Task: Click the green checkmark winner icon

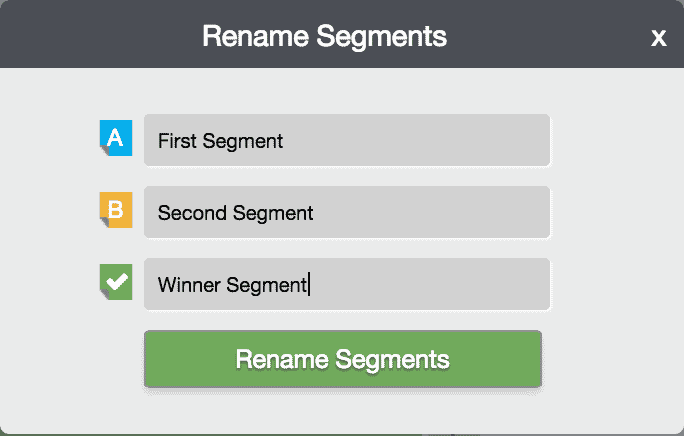Action: click(x=116, y=283)
